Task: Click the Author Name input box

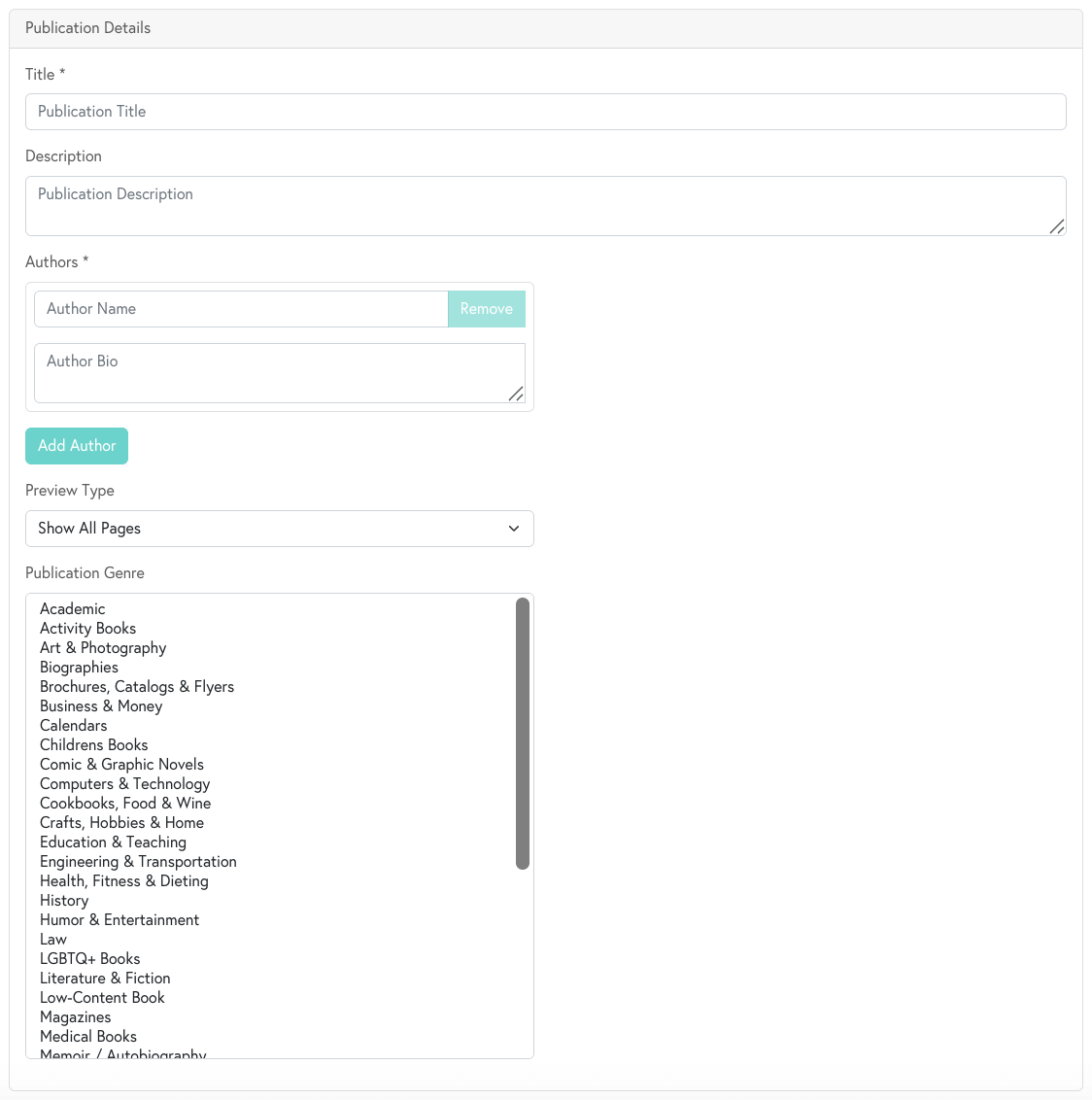Action: coord(241,309)
